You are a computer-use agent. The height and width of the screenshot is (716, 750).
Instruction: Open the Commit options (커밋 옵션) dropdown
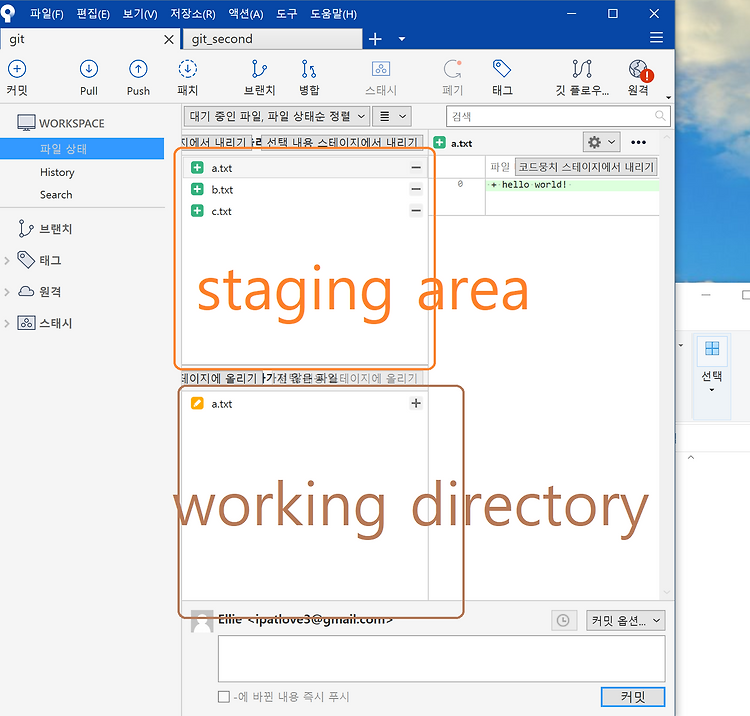[x=626, y=621]
